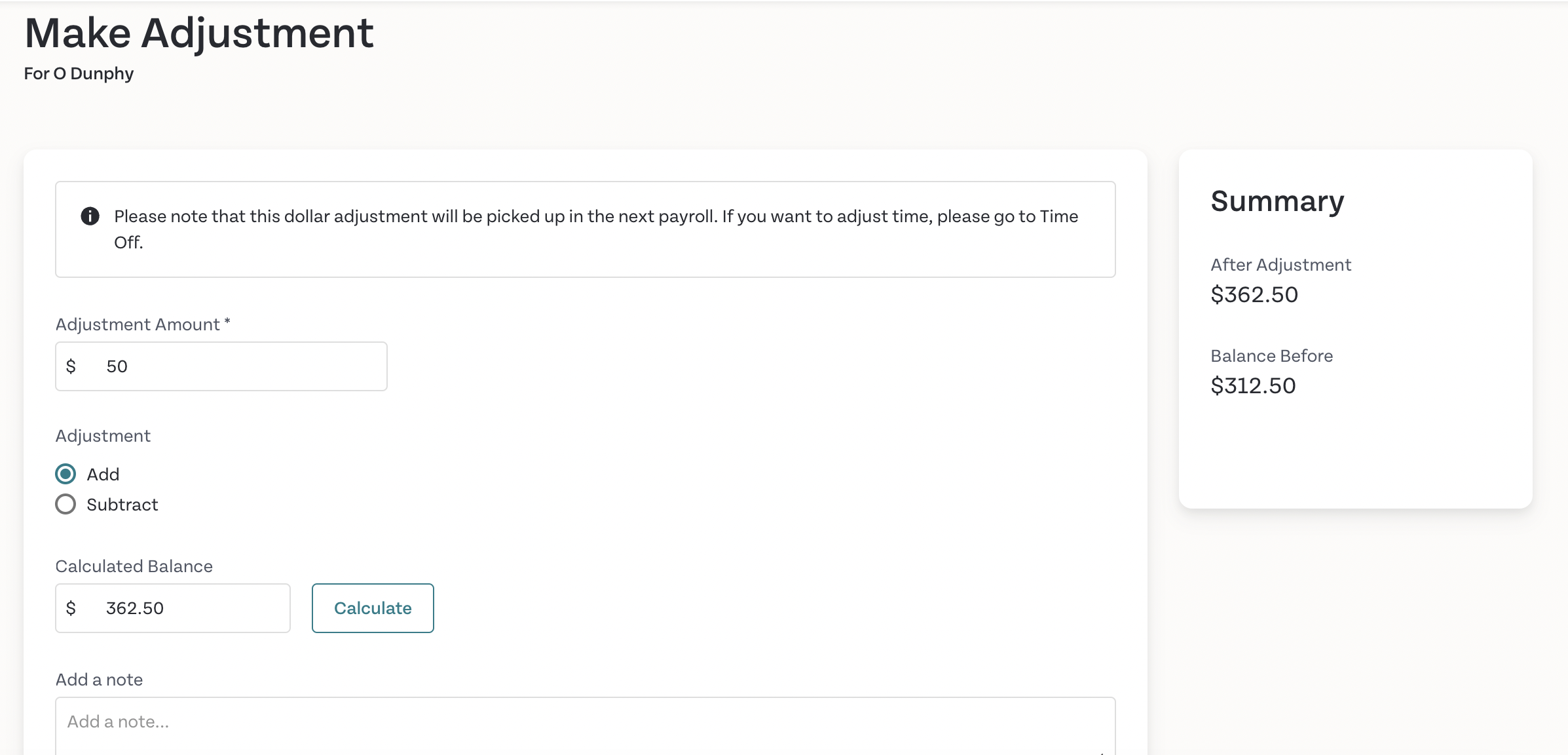This screenshot has width=1568, height=755.
Task: Click the dollar sign in Calculated Balance field
Action: point(71,608)
